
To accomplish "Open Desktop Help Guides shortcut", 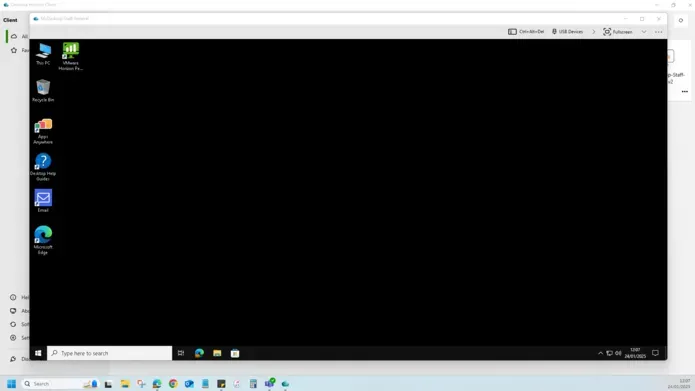I will click(43, 167).
